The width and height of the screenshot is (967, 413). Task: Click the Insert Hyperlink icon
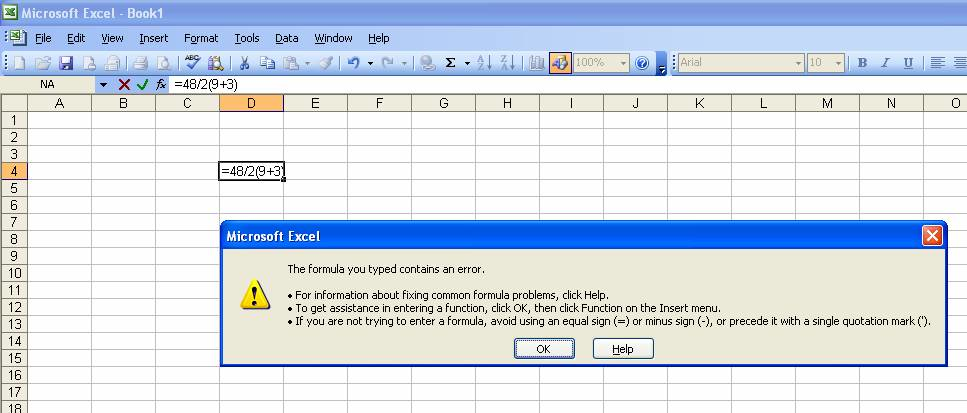pos(427,63)
